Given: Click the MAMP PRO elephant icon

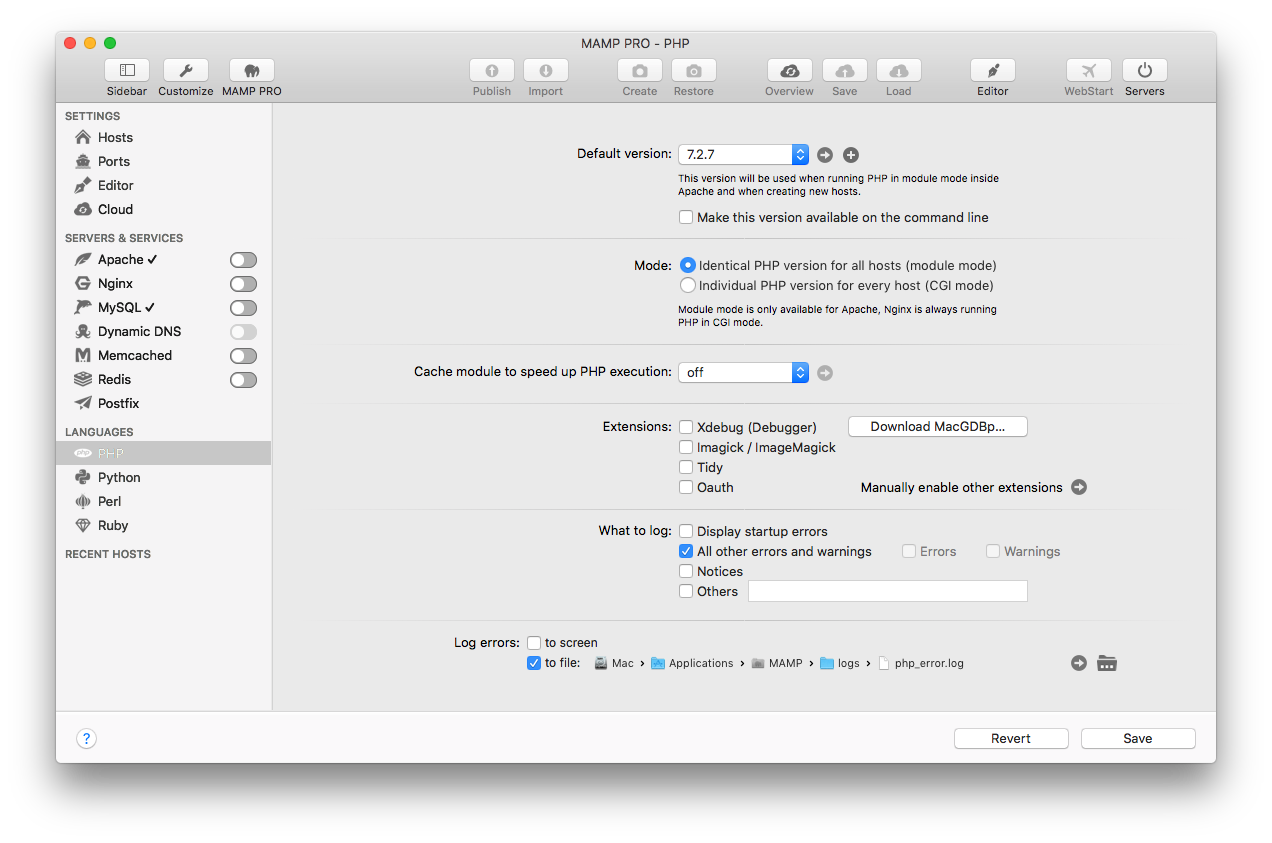Looking at the screenshot, I should (252, 71).
